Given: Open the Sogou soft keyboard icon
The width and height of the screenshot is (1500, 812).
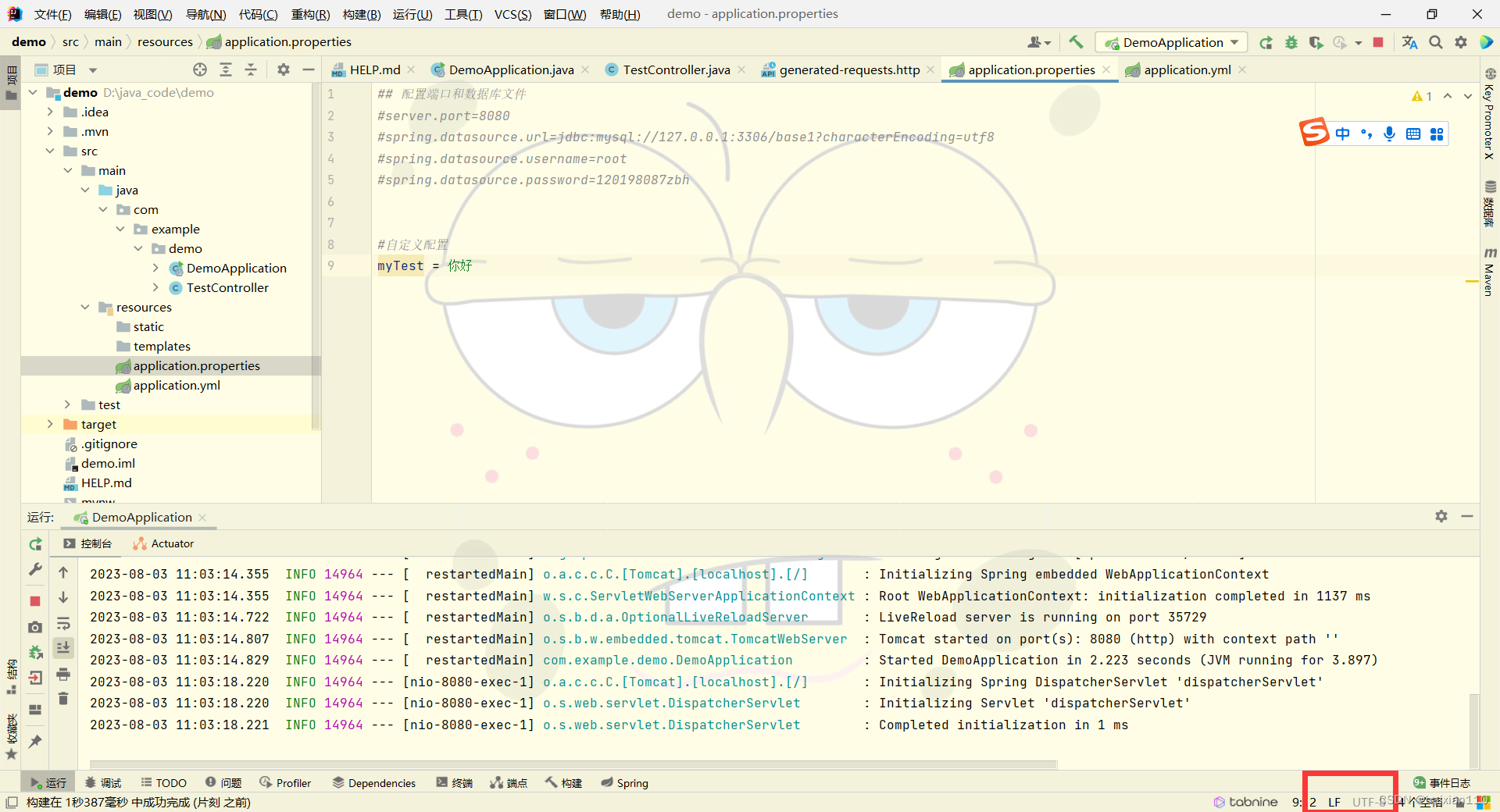Looking at the screenshot, I should click(x=1413, y=134).
